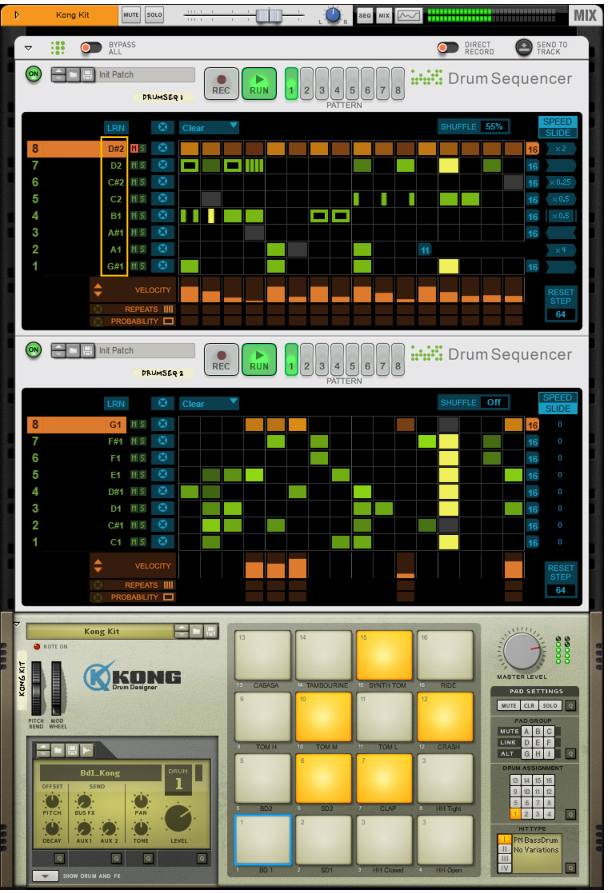Trigger the SYNTH TOM pad
The height and width of the screenshot is (893, 608).
pyautogui.click(x=384, y=655)
